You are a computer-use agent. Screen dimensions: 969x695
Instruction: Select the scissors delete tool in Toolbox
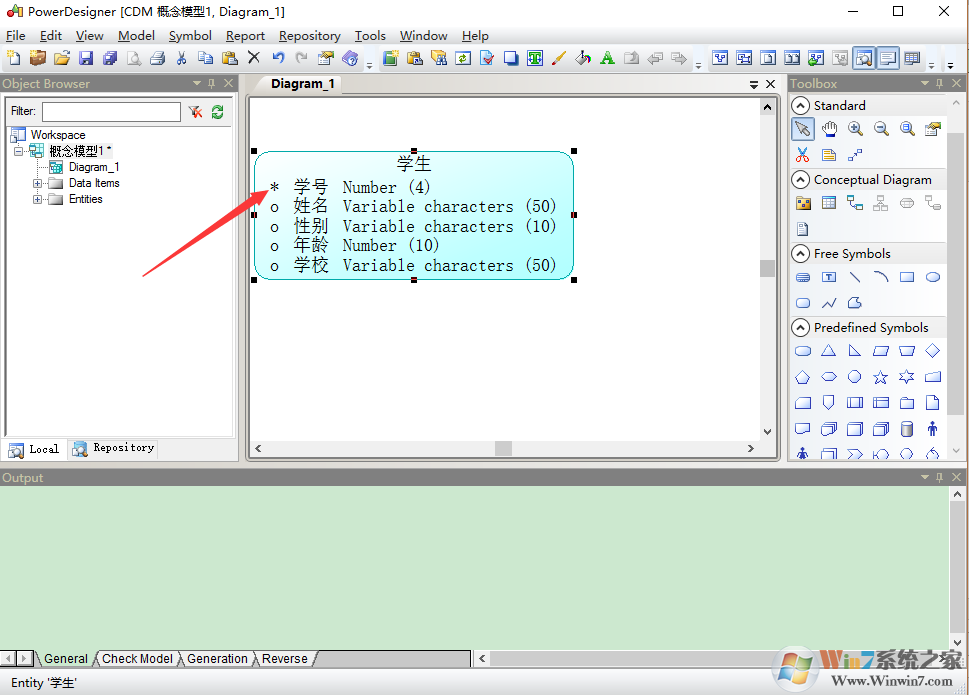point(802,155)
